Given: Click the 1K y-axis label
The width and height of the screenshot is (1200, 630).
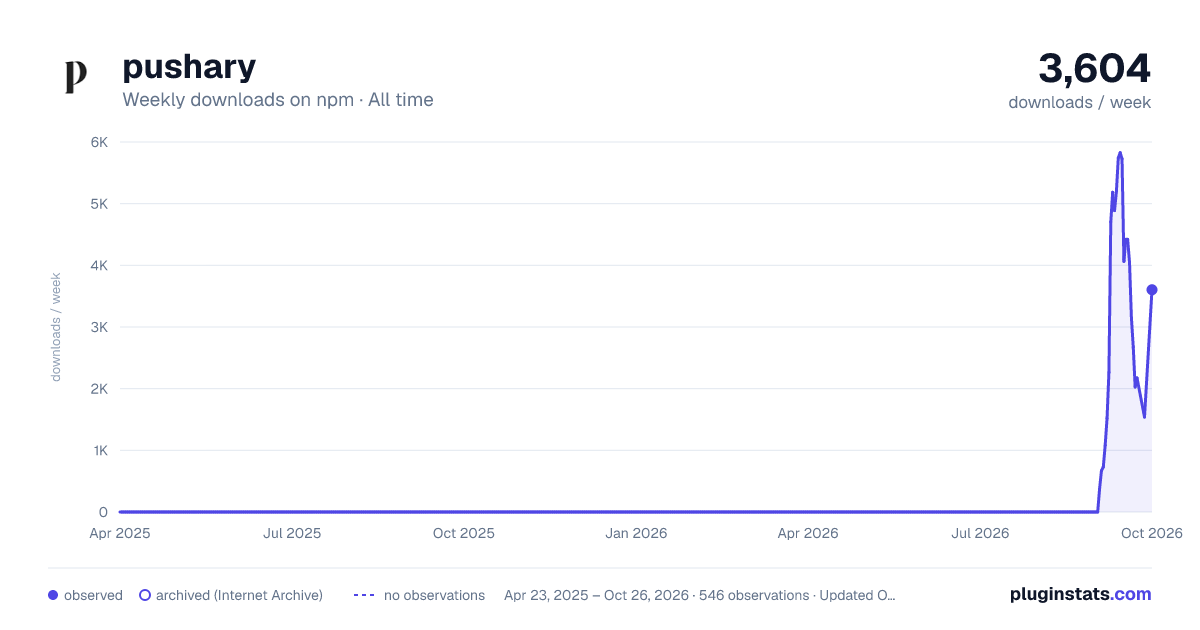Looking at the screenshot, I should coord(99,451).
